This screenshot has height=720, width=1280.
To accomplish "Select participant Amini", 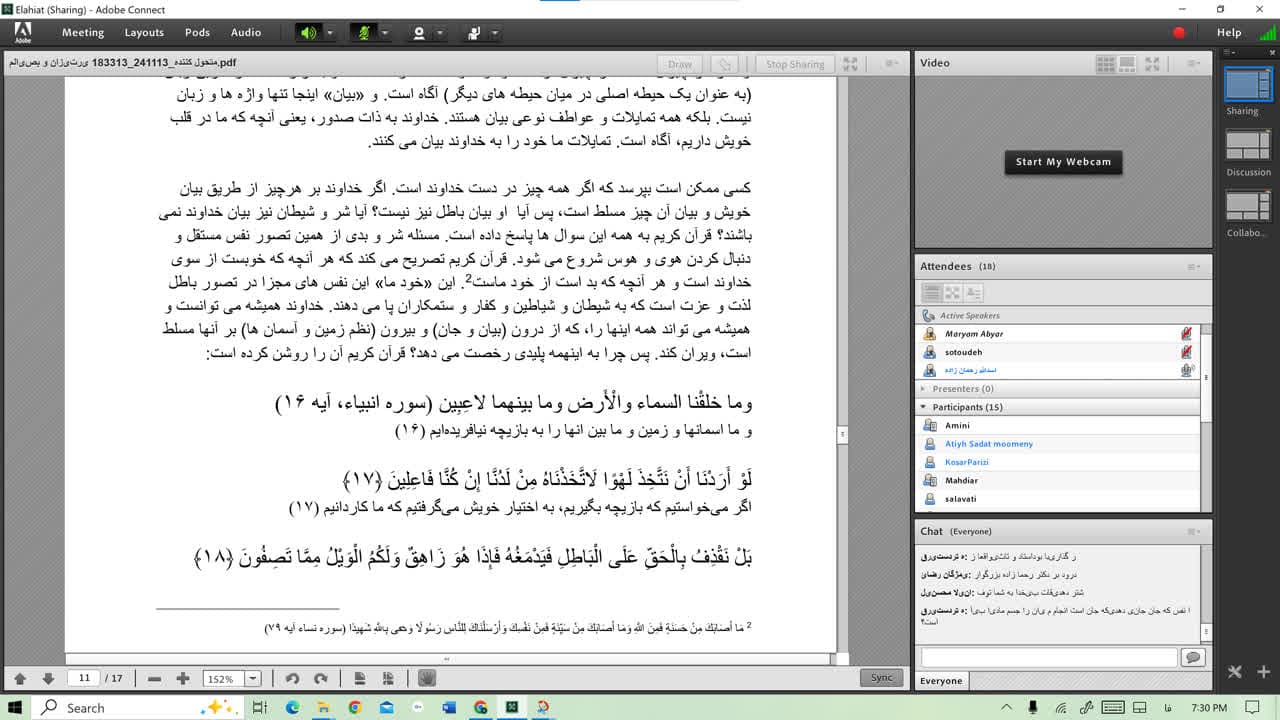I will (x=1059, y=426).
